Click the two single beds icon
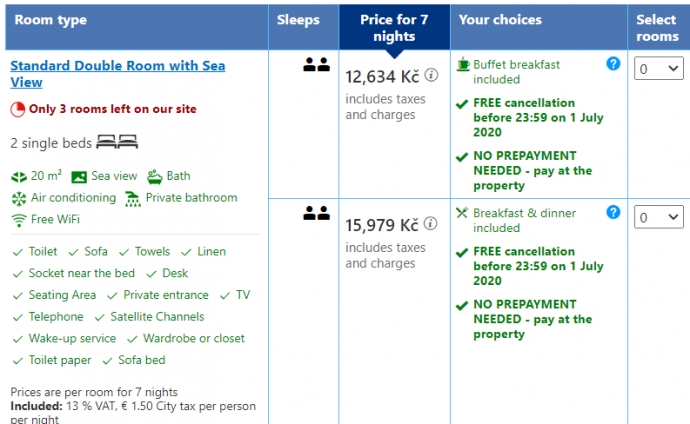This screenshot has height=424, width=690. [117, 142]
